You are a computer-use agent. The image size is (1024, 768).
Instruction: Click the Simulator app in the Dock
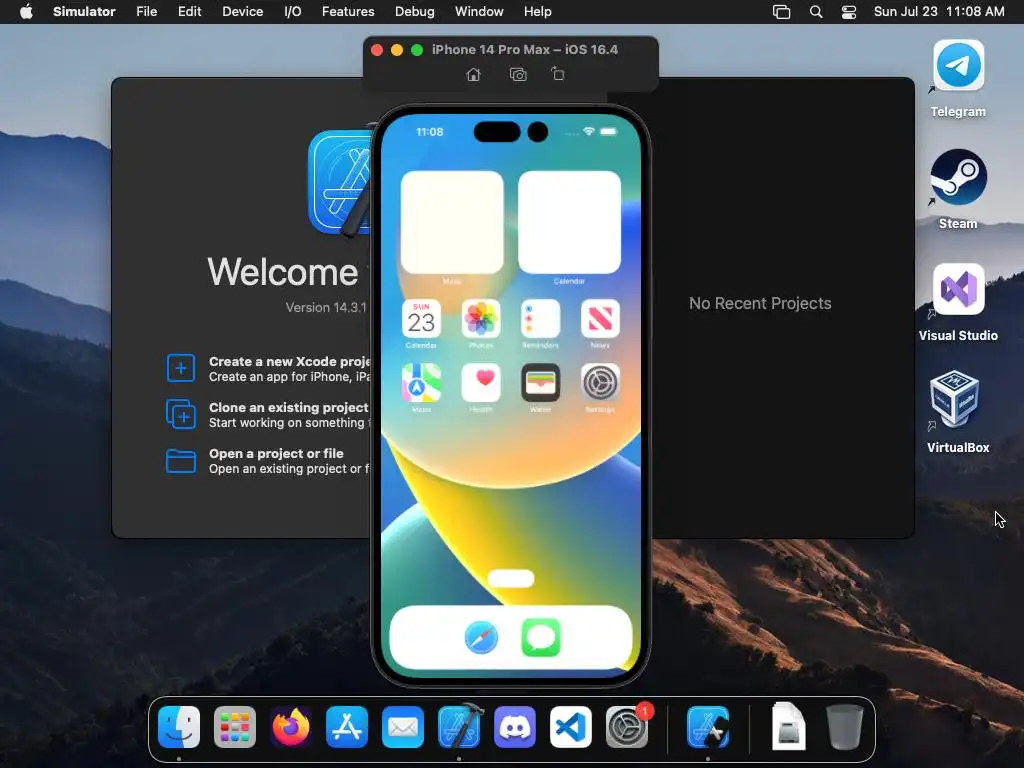(708, 727)
